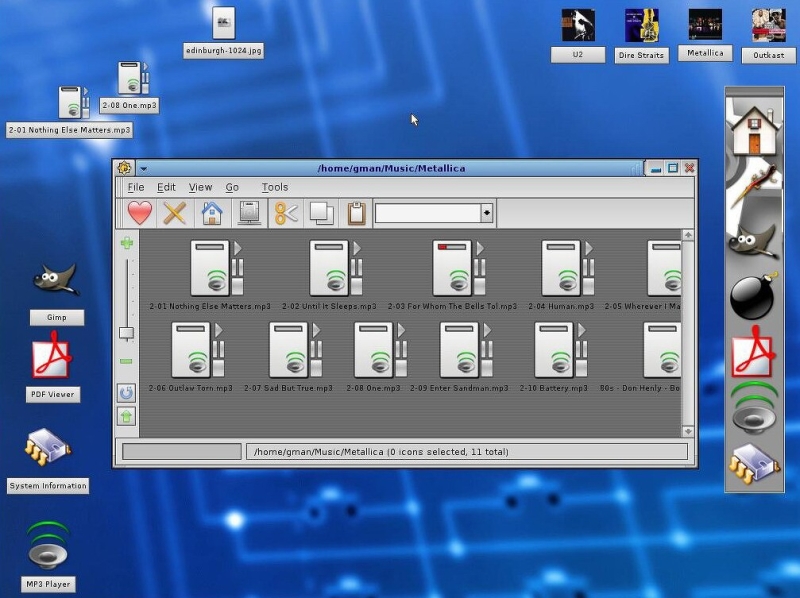Select 2-08 One.mp3 in the file window
Image resolution: width=800 pixels, height=598 pixels.
click(x=373, y=357)
